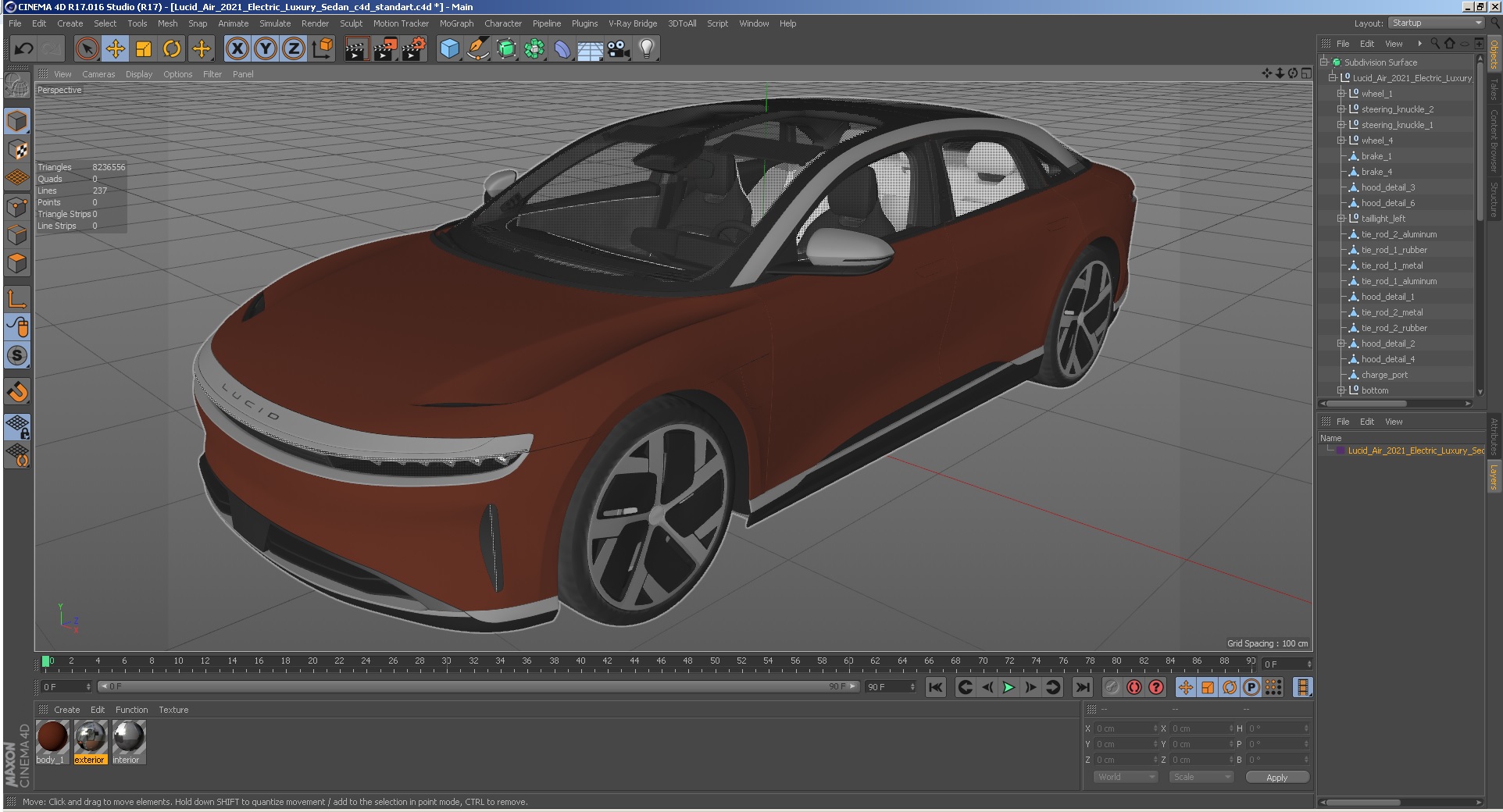Viewport: 1503px width, 812px height.
Task: Switch to Polygons mode icon
Action: pos(17,263)
